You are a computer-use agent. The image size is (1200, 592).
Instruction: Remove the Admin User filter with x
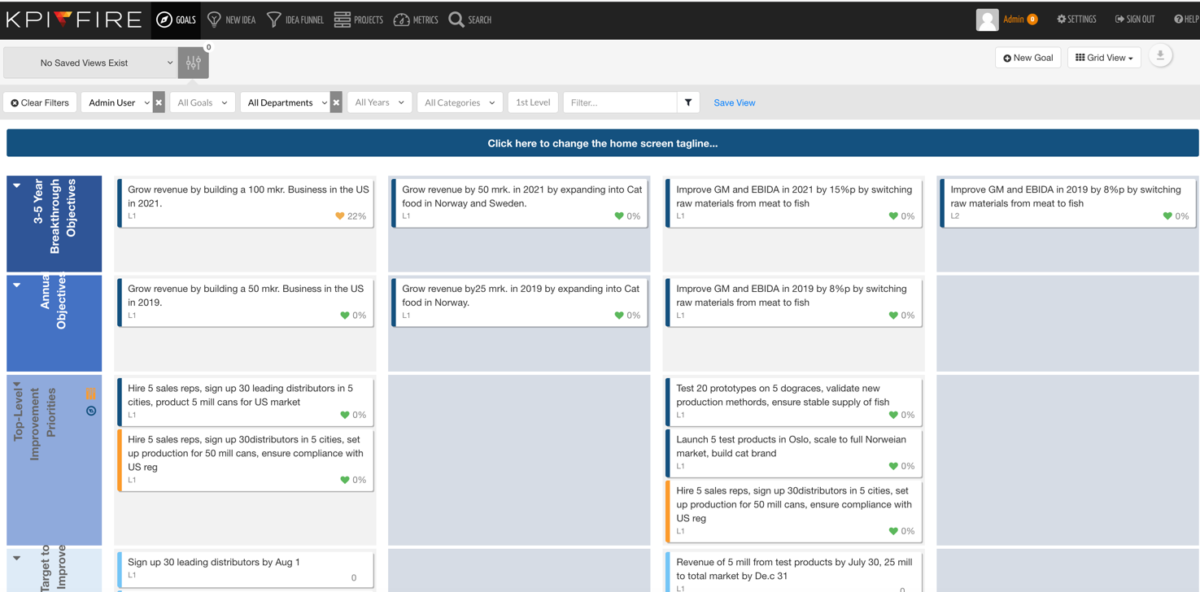point(159,102)
